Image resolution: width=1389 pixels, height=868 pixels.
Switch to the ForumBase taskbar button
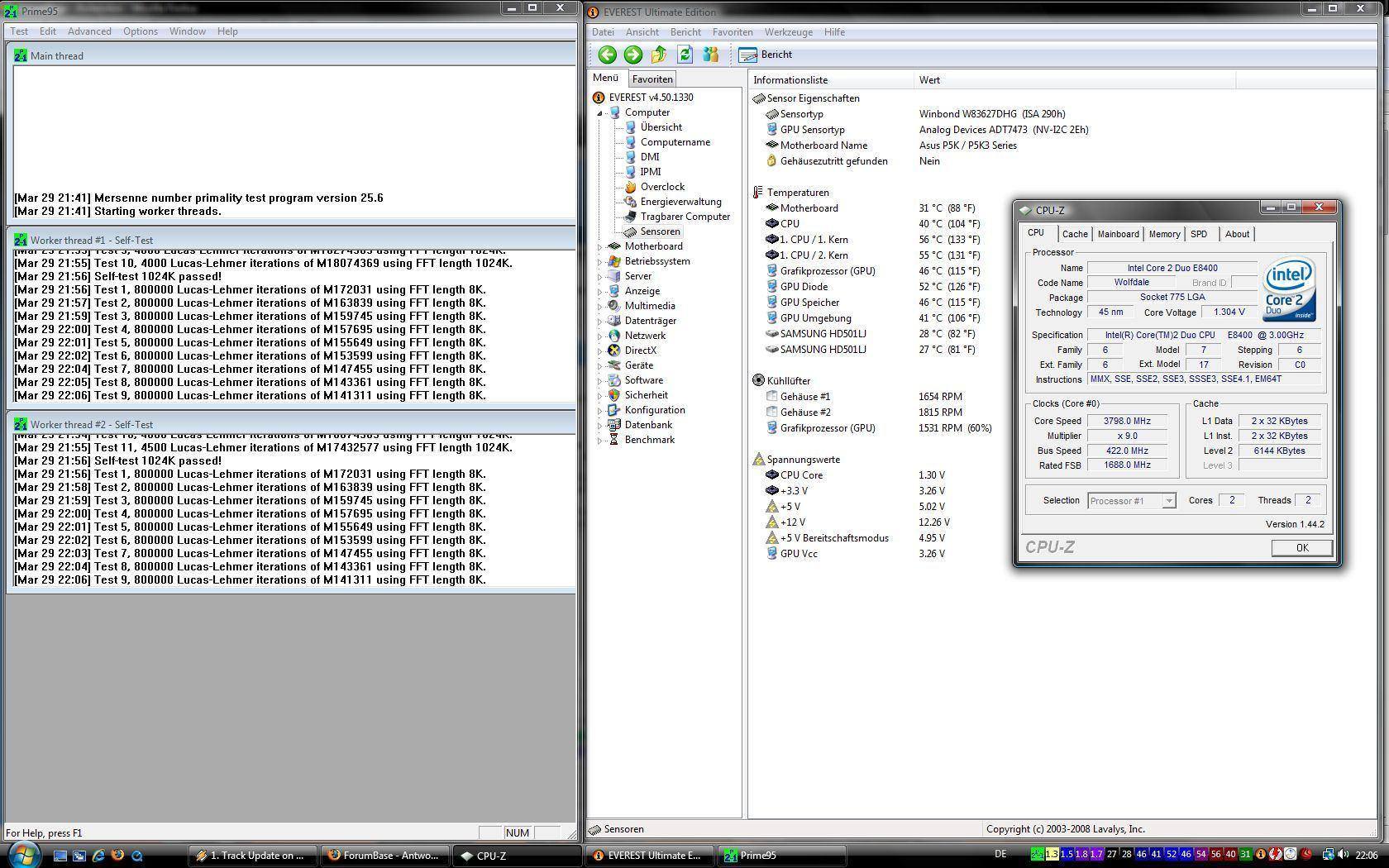pos(385,856)
